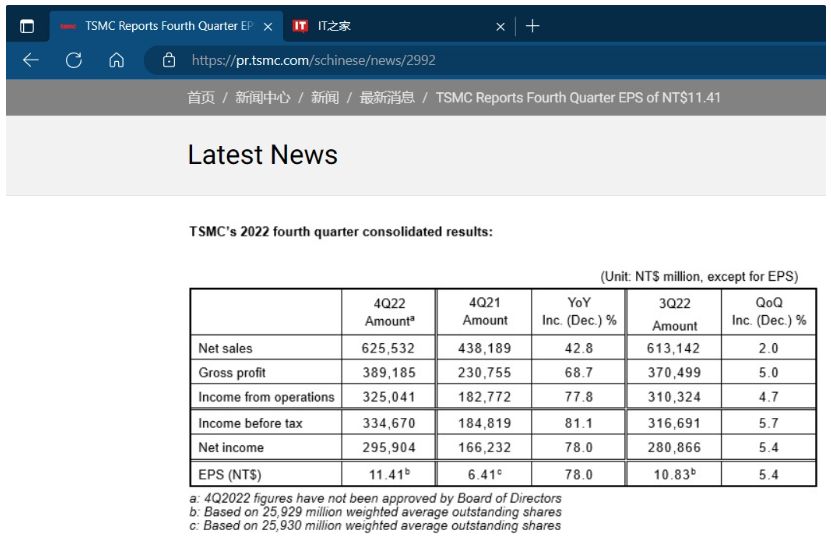
Task: Click the 4Q22 Net sales value 625,532
Action: pos(389,348)
